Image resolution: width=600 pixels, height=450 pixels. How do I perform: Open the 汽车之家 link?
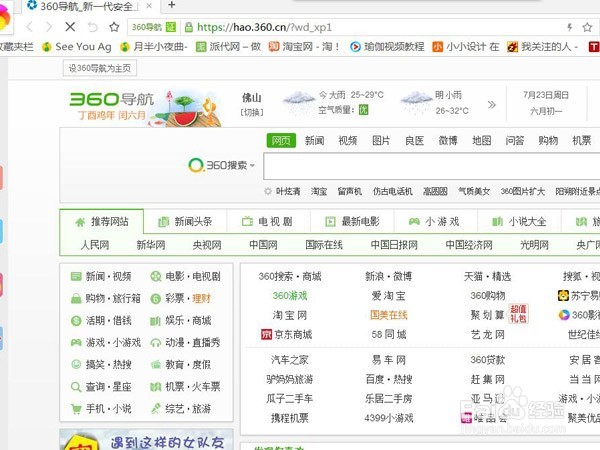pos(290,360)
